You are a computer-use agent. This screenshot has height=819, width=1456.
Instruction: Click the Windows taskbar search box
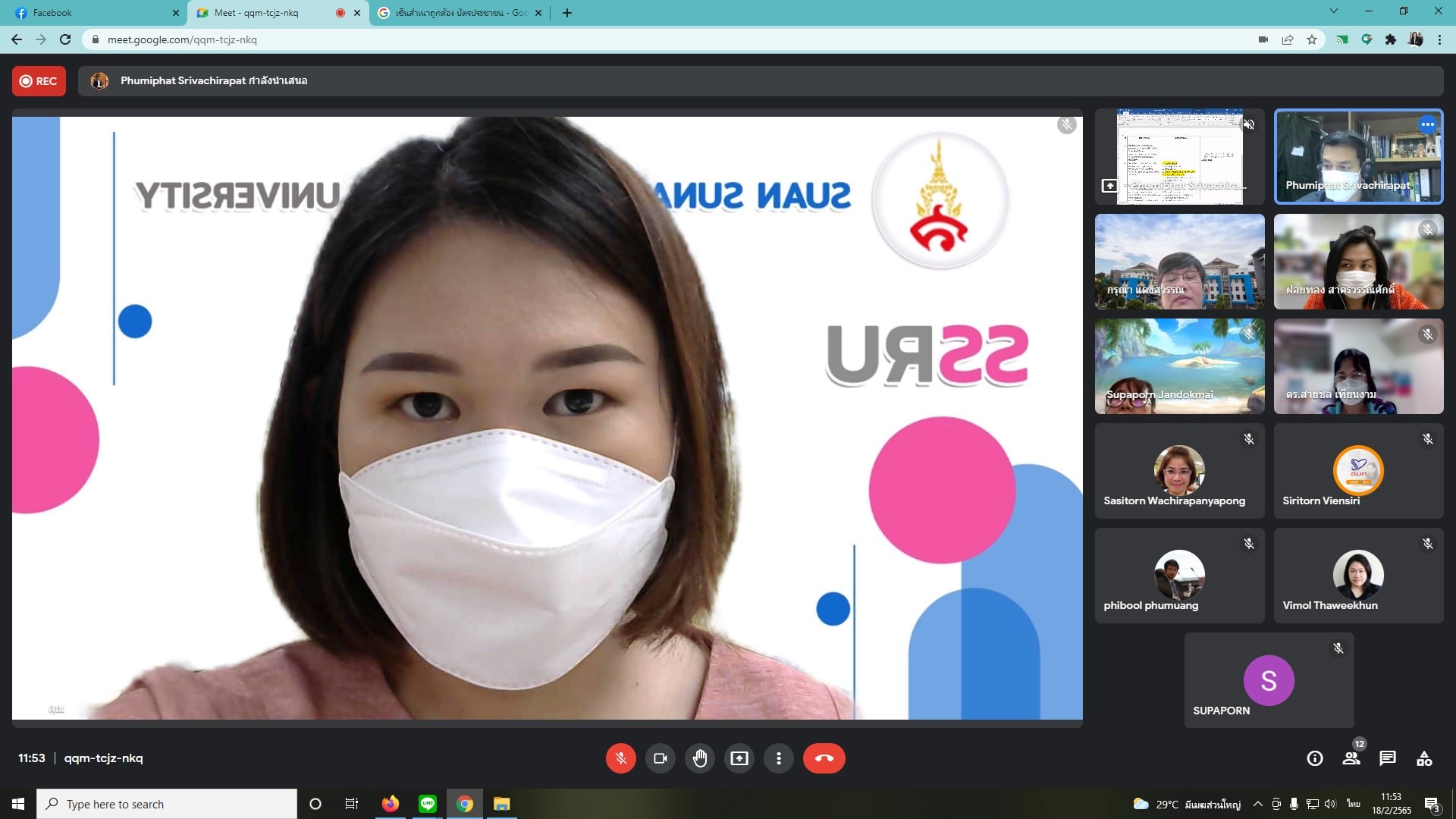coord(167,804)
